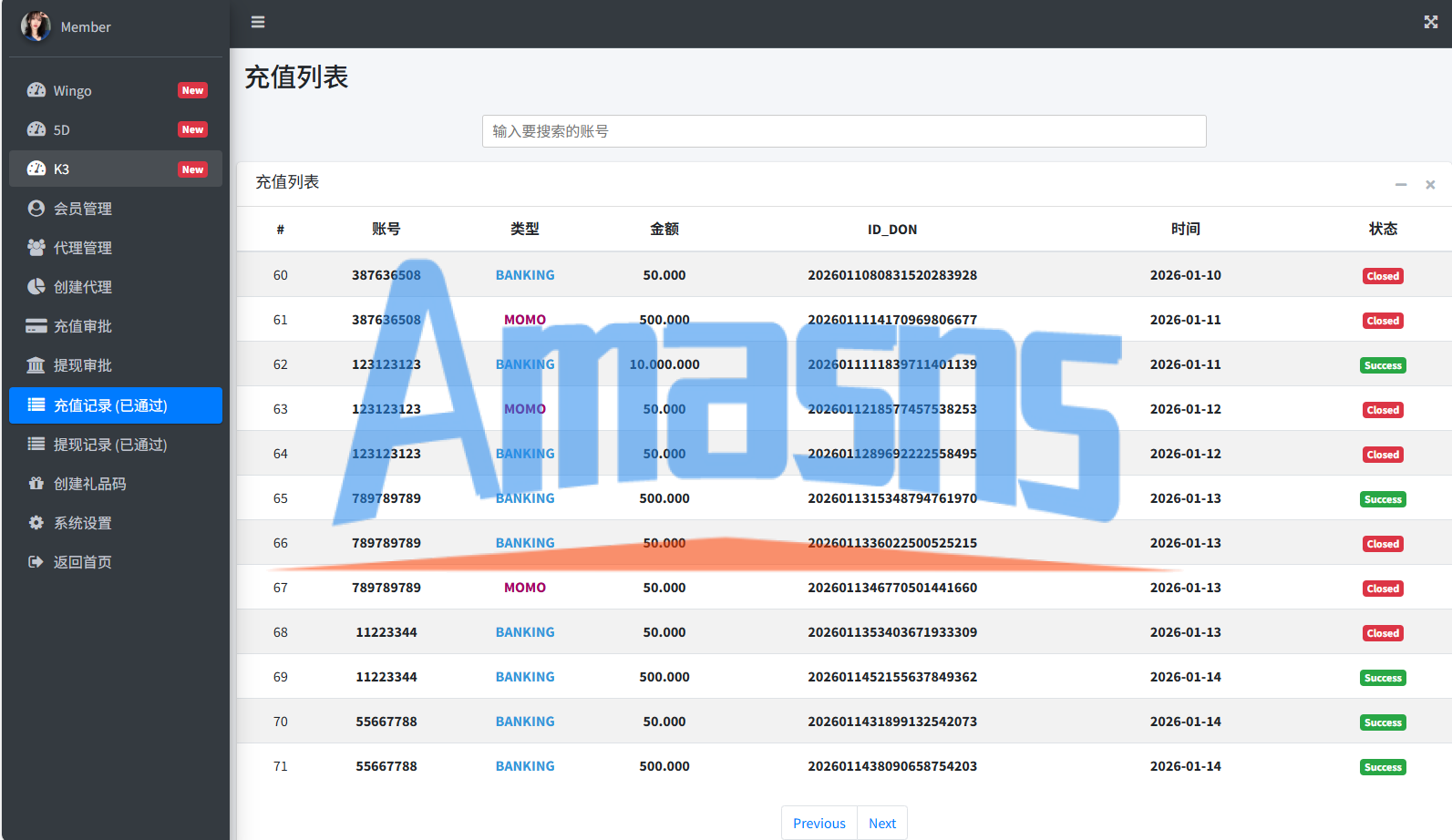The height and width of the screenshot is (840, 1452).
Task: Open the 会员管理 menu item
Action: pyautogui.click(x=116, y=208)
